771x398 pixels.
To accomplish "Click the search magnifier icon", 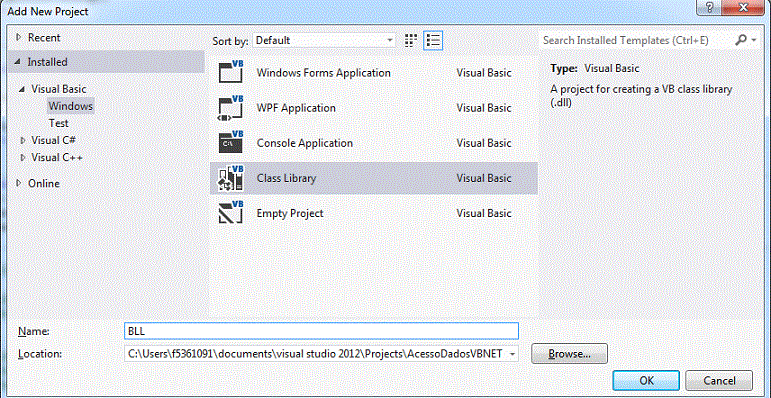I will coord(741,40).
